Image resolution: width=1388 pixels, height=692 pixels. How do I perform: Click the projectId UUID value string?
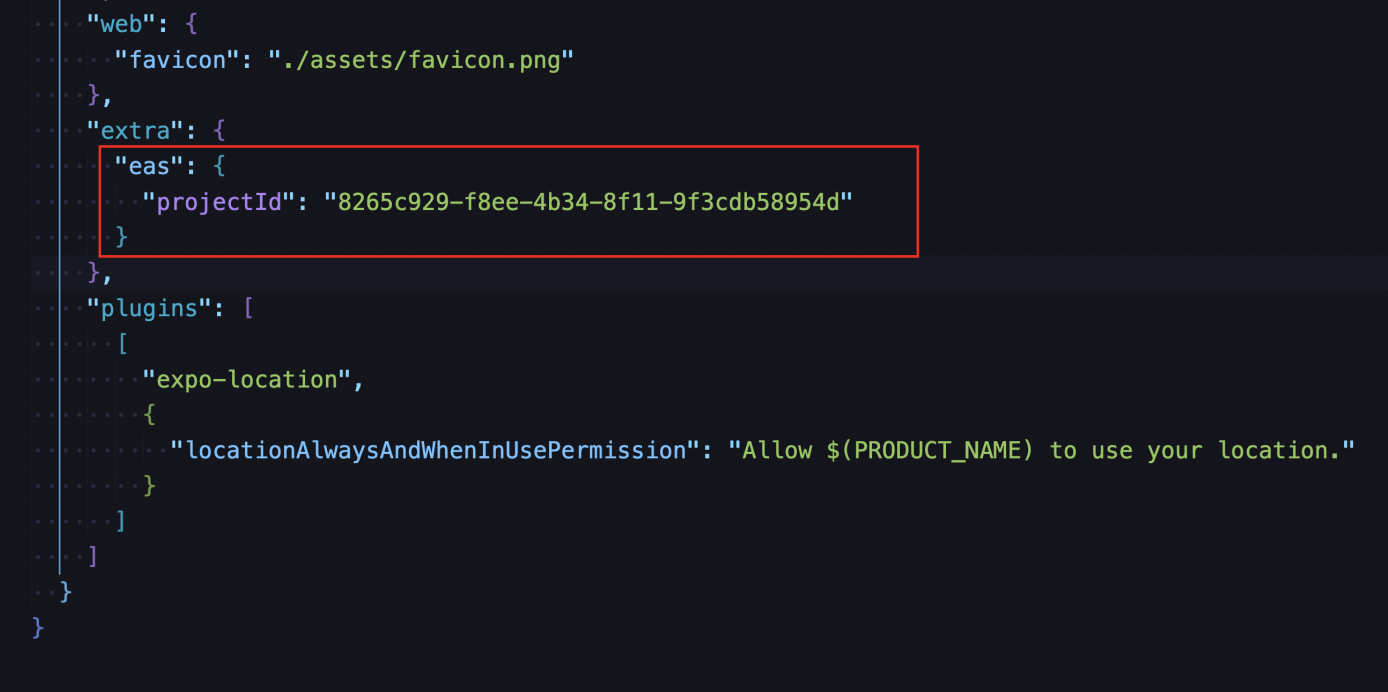pos(588,201)
